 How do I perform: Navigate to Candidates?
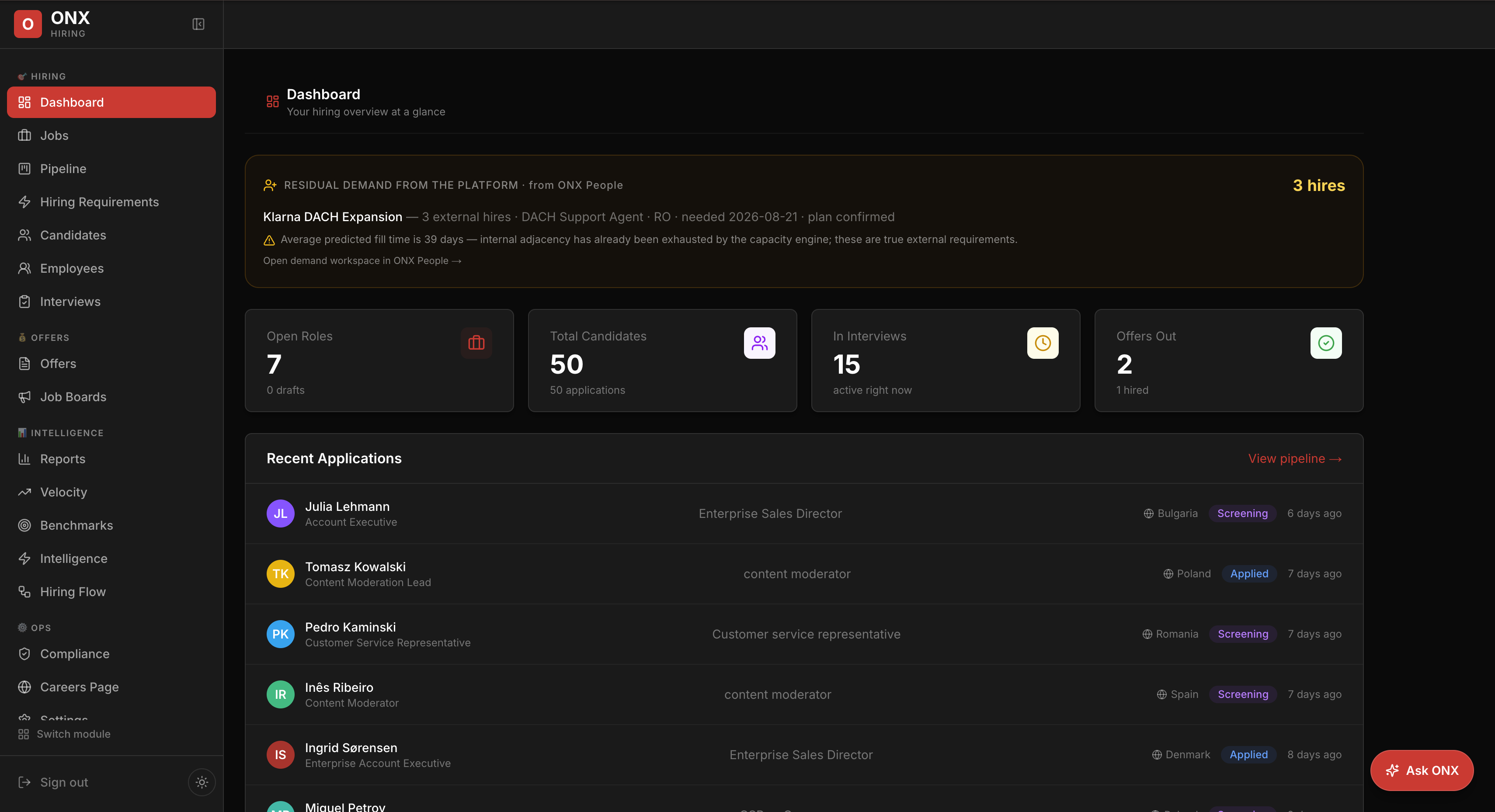click(x=111, y=235)
